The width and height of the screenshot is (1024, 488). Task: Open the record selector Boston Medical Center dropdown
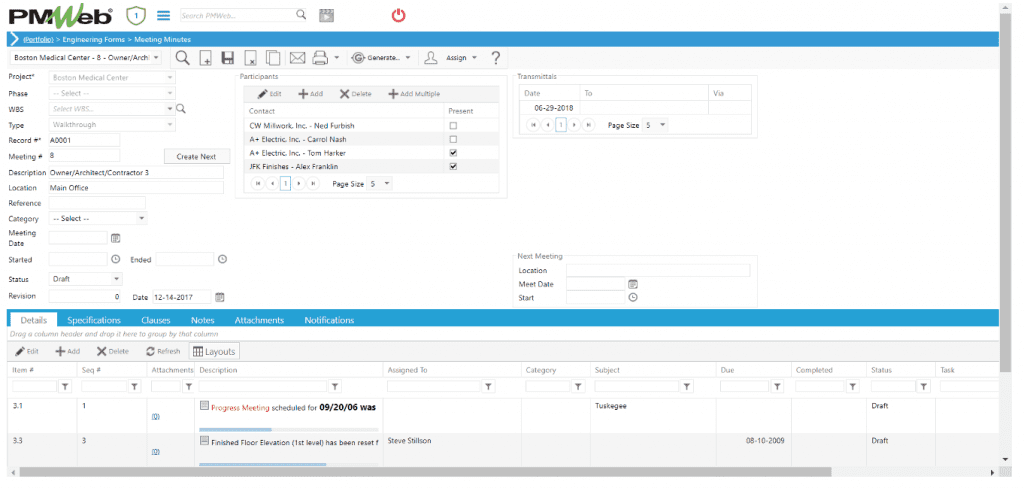156,57
